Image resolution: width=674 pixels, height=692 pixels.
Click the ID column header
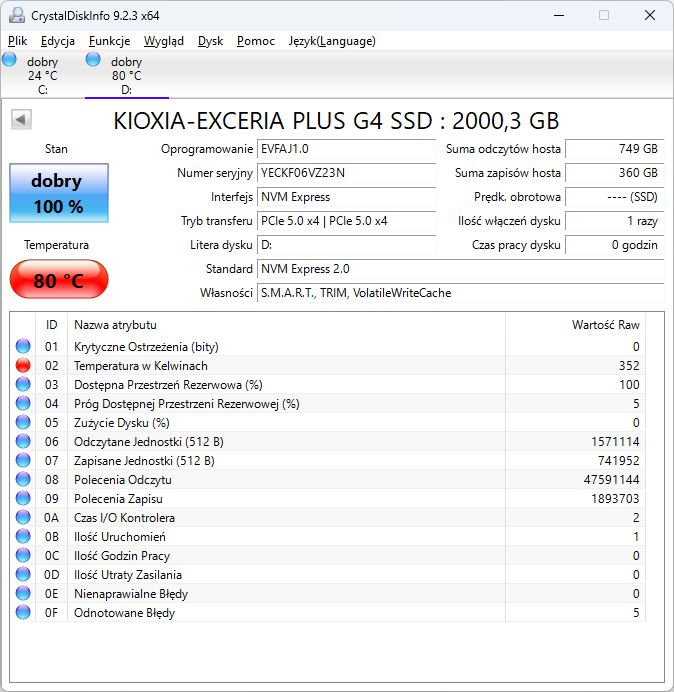pos(52,325)
